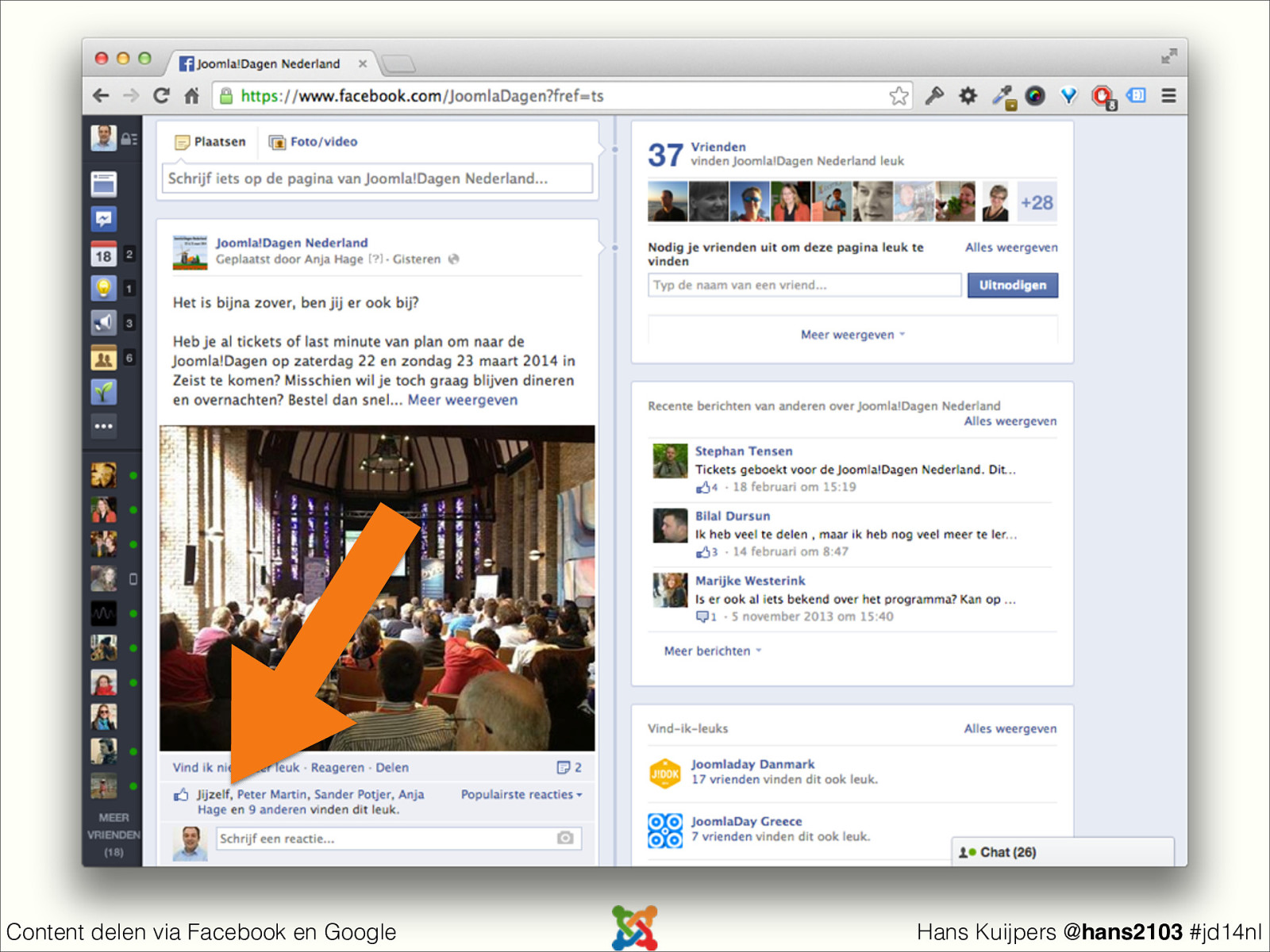Expand the Meer weergeven dropdown in friends box
Viewport: 1270px width, 952px height.
point(852,335)
